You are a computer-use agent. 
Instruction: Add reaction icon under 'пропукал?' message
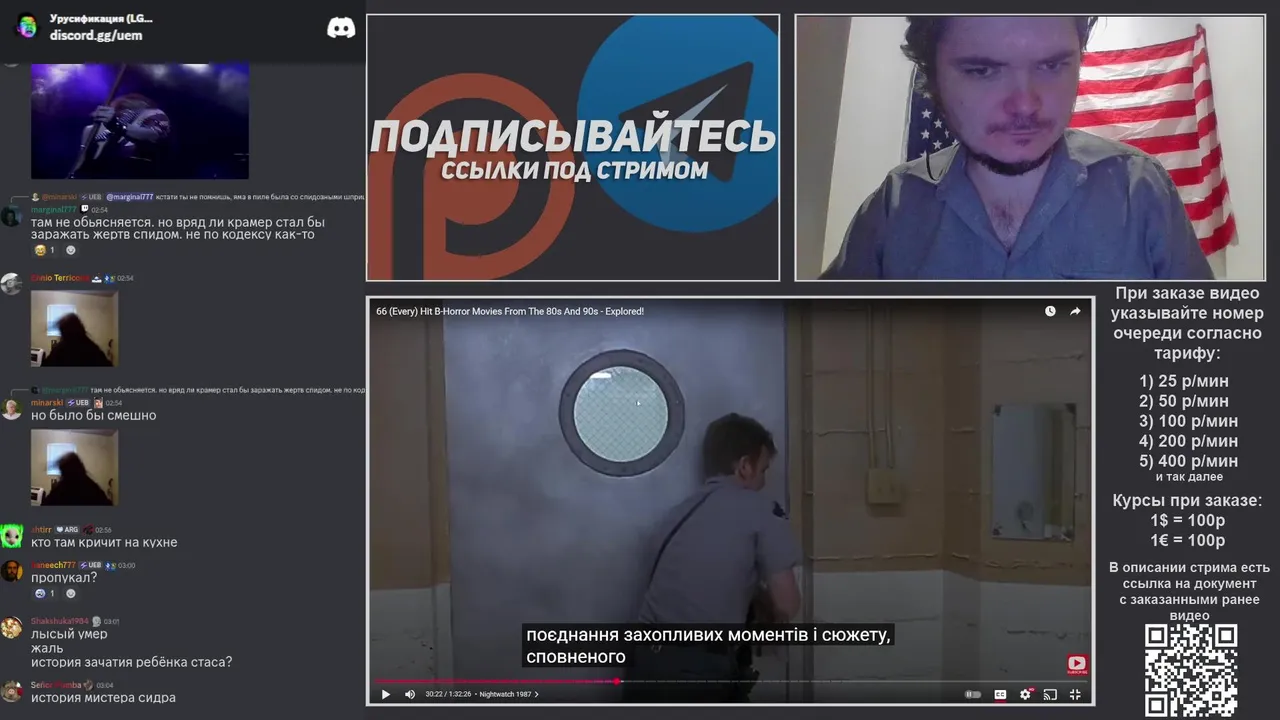pos(70,593)
